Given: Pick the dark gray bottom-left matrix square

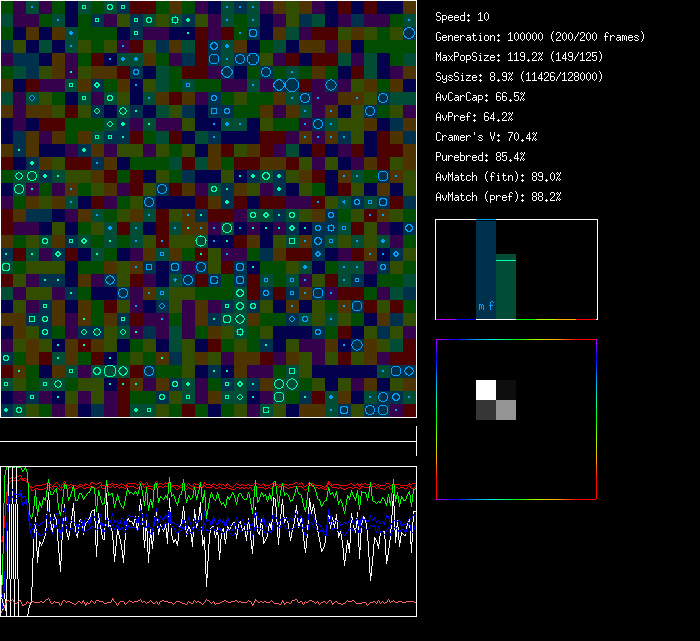Looking at the screenshot, I should pyautogui.click(x=486, y=410).
